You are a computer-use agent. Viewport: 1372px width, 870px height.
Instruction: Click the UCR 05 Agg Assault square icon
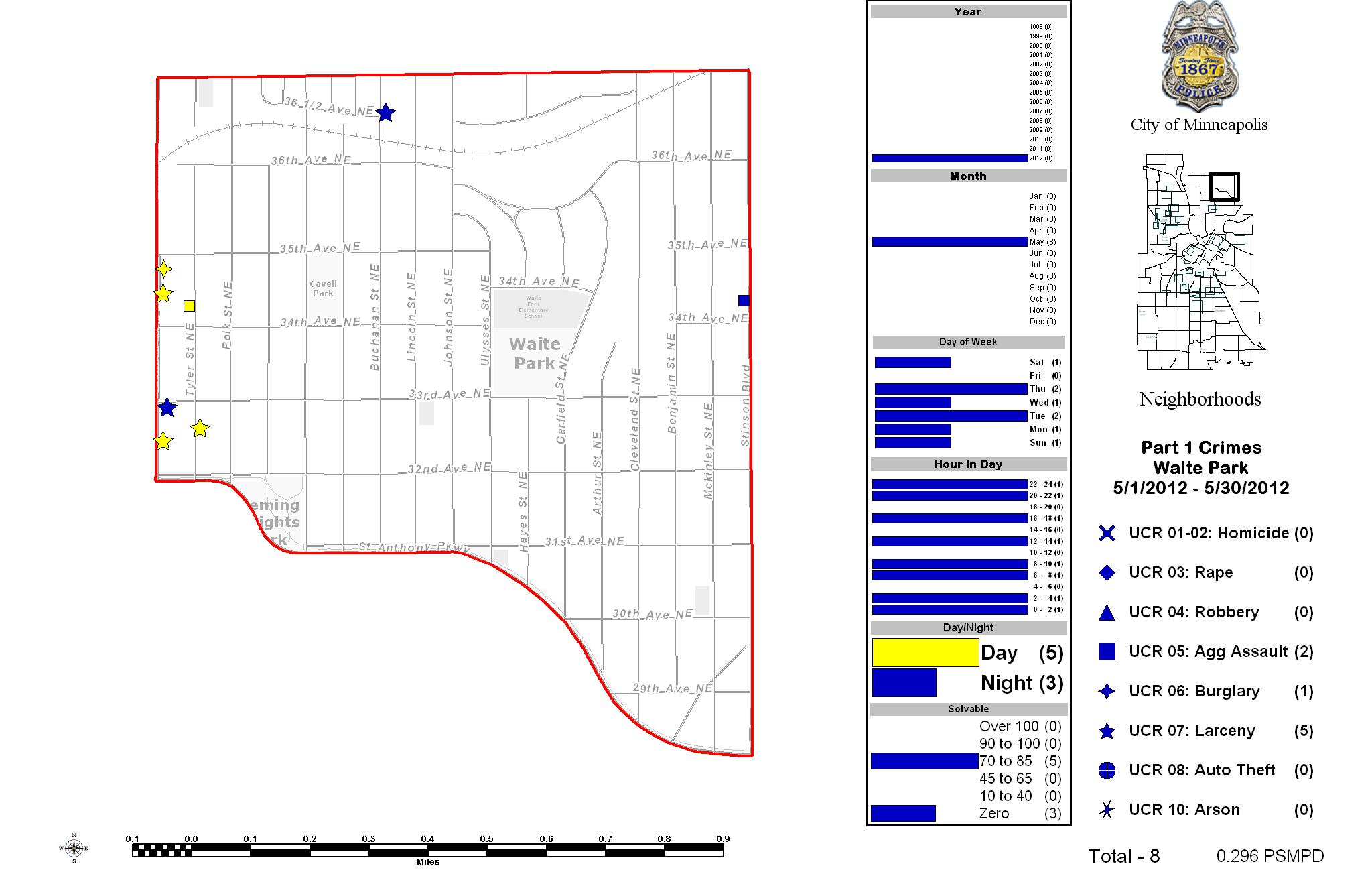[x=1105, y=651]
